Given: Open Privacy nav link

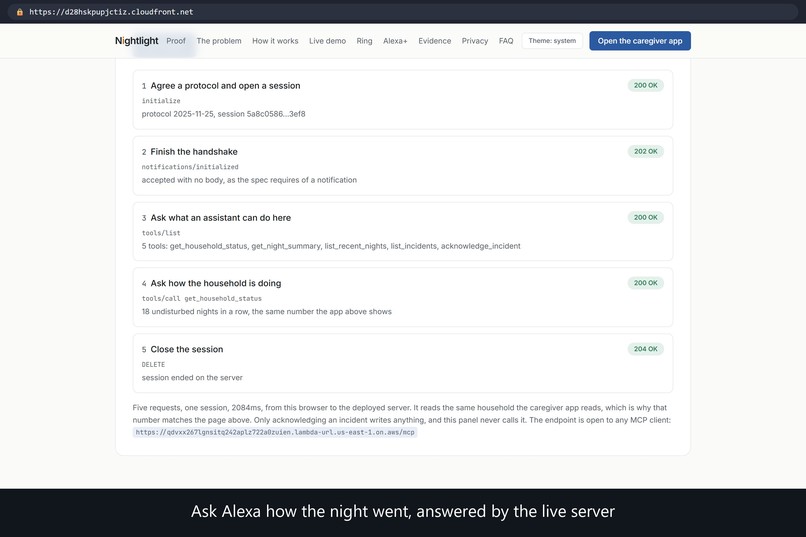Looking at the screenshot, I should coord(474,41).
